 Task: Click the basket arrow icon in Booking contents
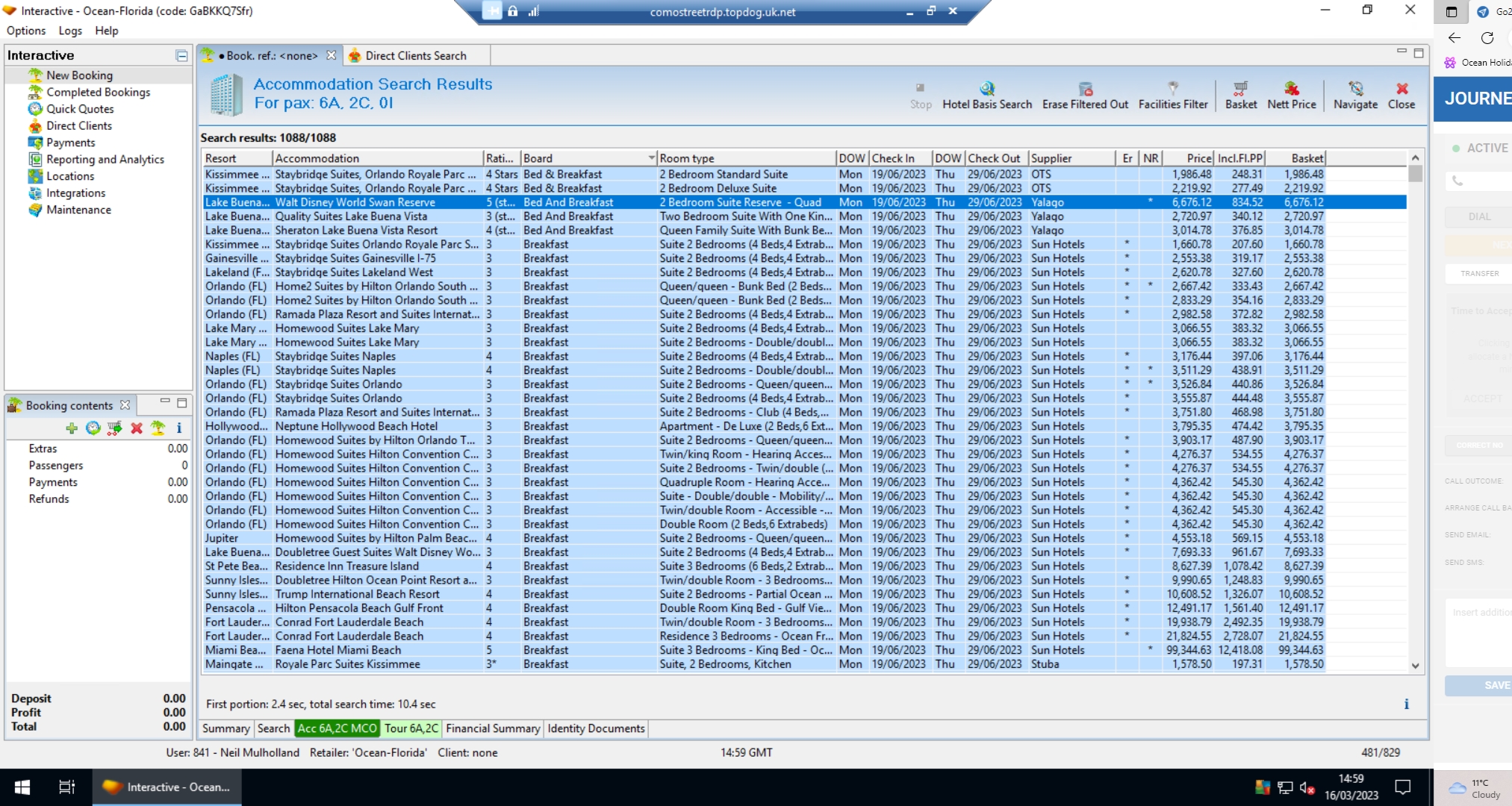click(114, 428)
